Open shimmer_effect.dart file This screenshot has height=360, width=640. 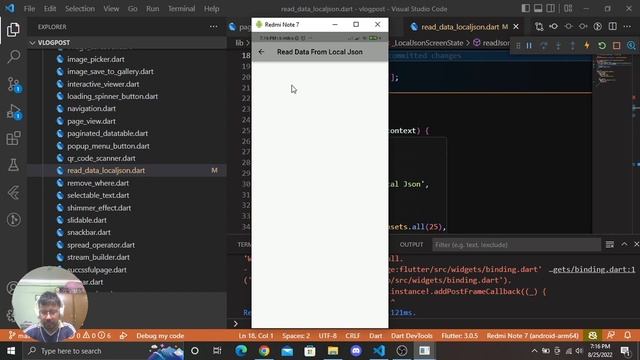tap(99, 208)
